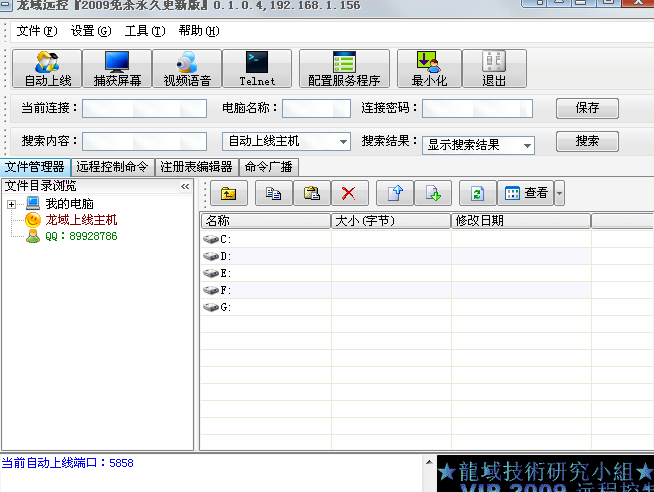Focus the 电脑名称 input field
Image resolution: width=654 pixels, height=492 pixels.
(316, 108)
